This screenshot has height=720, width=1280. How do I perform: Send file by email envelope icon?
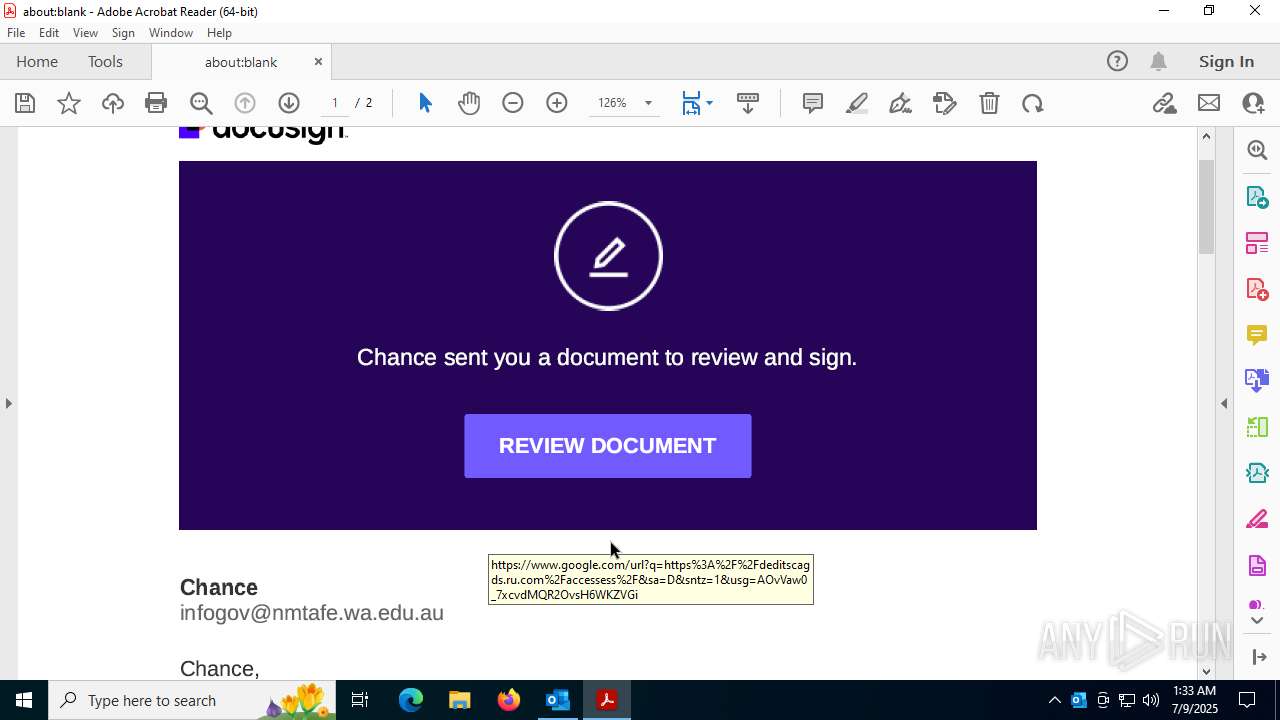coord(1209,103)
